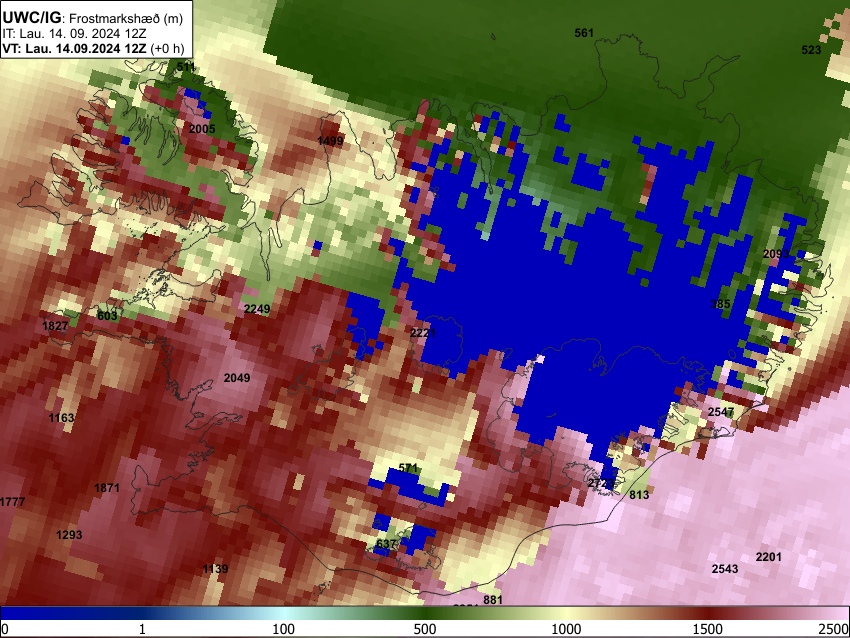The height and width of the screenshot is (638, 850).
Task: Click the color scale label '2500'
Action: pos(834,629)
